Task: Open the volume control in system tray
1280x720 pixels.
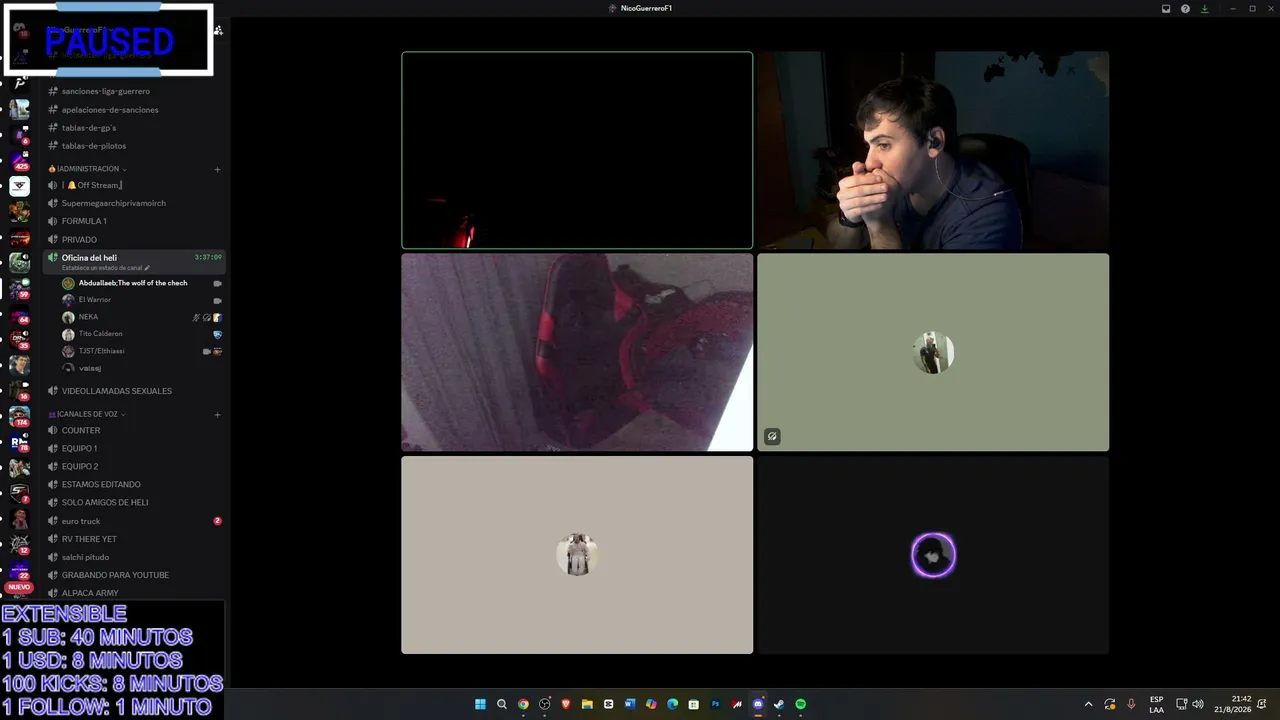Action: tap(1198, 704)
